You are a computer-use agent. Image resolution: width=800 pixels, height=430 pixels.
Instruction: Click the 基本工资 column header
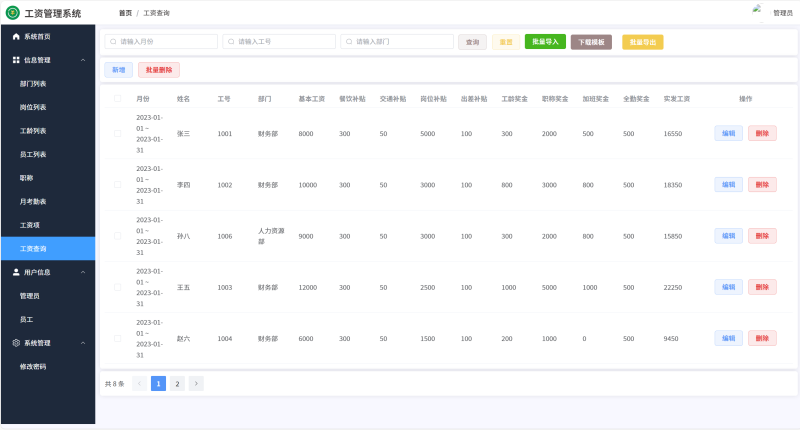tap(312, 99)
